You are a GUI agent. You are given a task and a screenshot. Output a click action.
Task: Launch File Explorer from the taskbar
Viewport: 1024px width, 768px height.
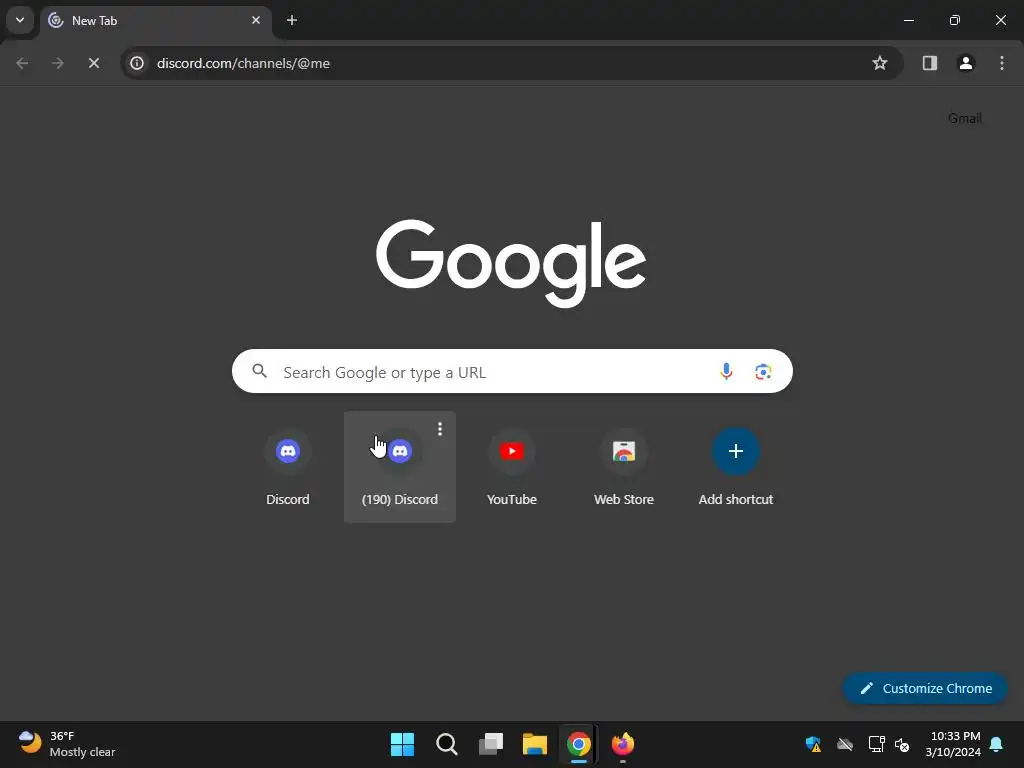[x=535, y=744]
